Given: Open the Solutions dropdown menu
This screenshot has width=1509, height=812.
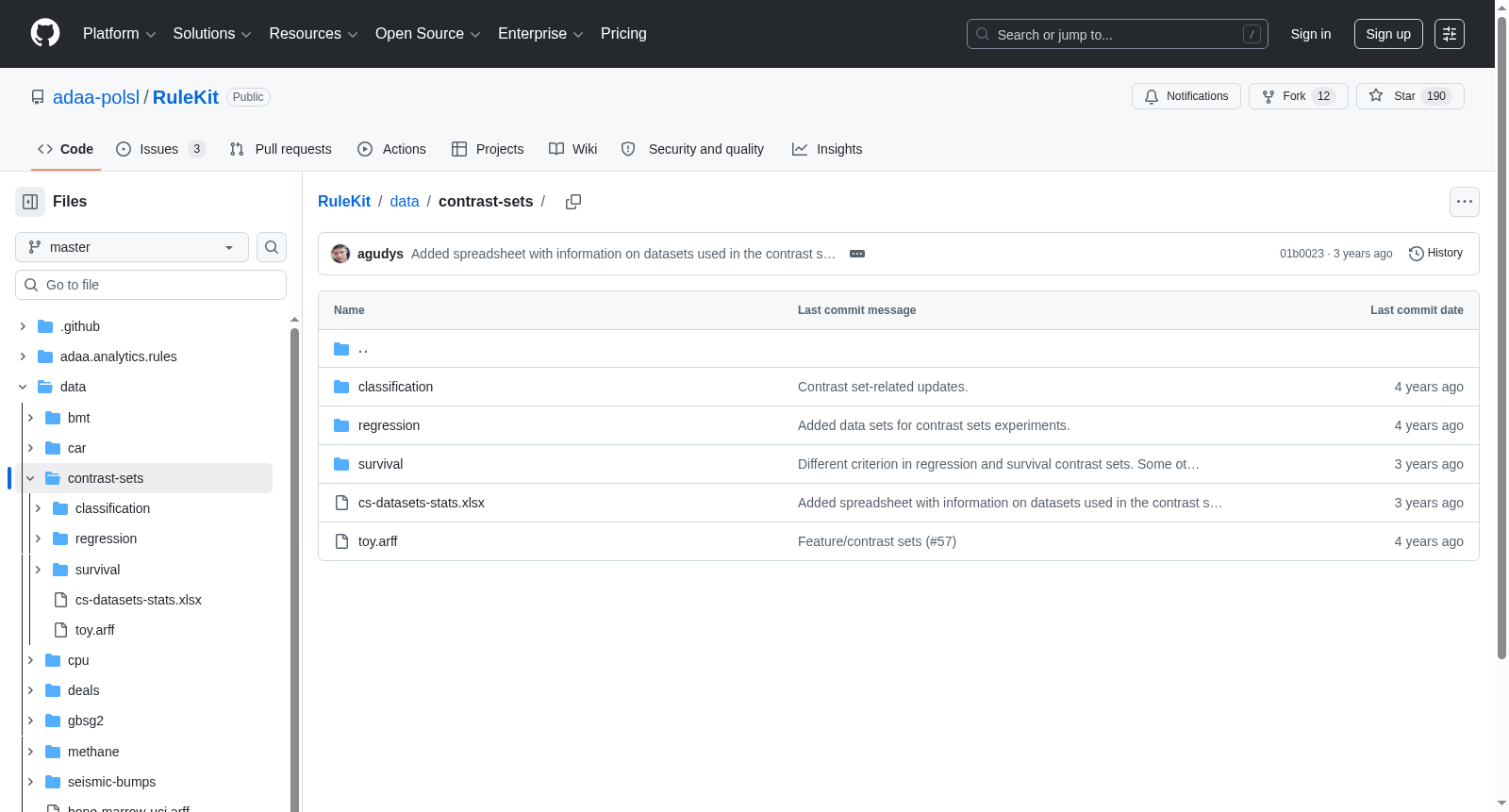Looking at the screenshot, I should coord(212,34).
